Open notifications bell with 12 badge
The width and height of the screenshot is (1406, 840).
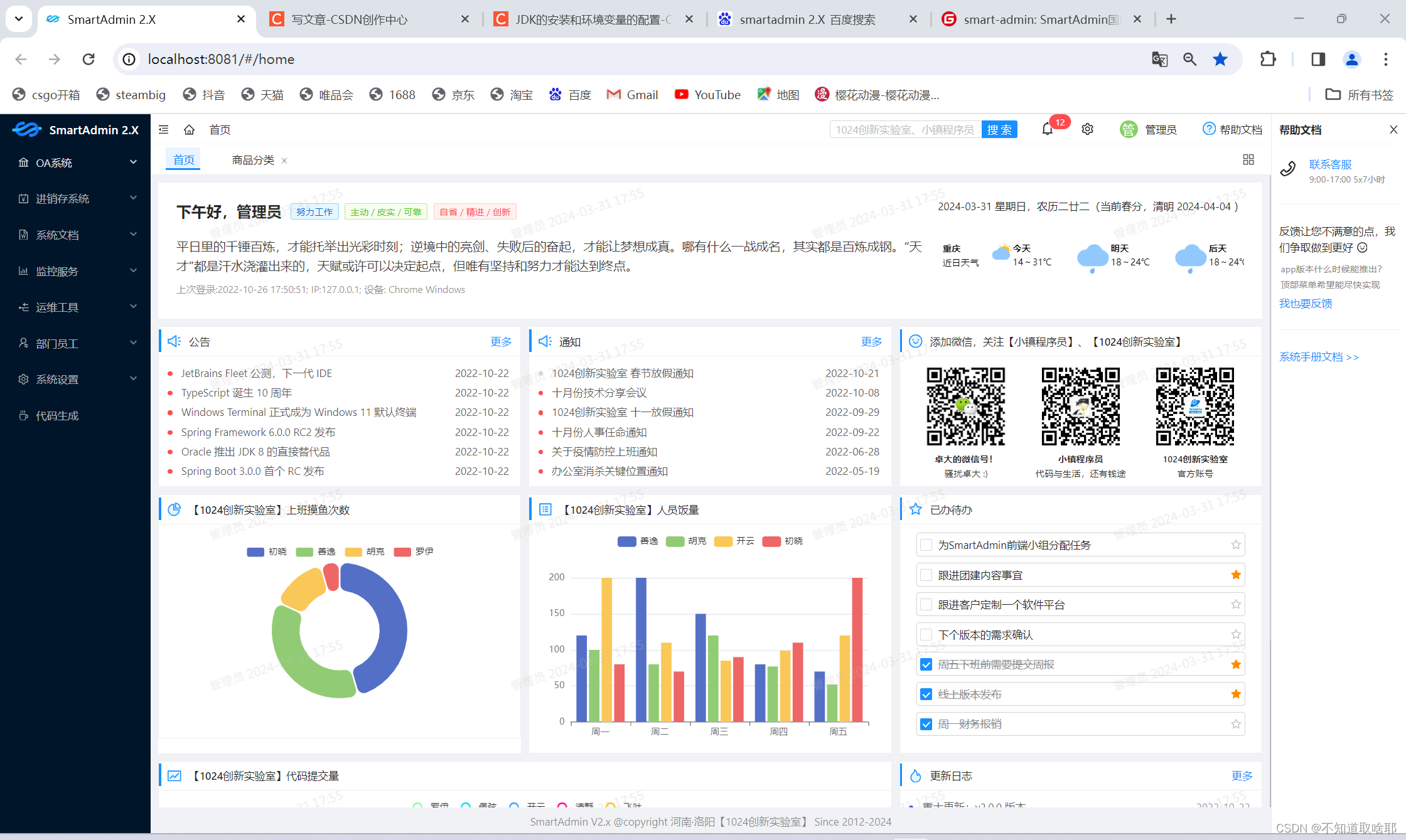[1047, 129]
